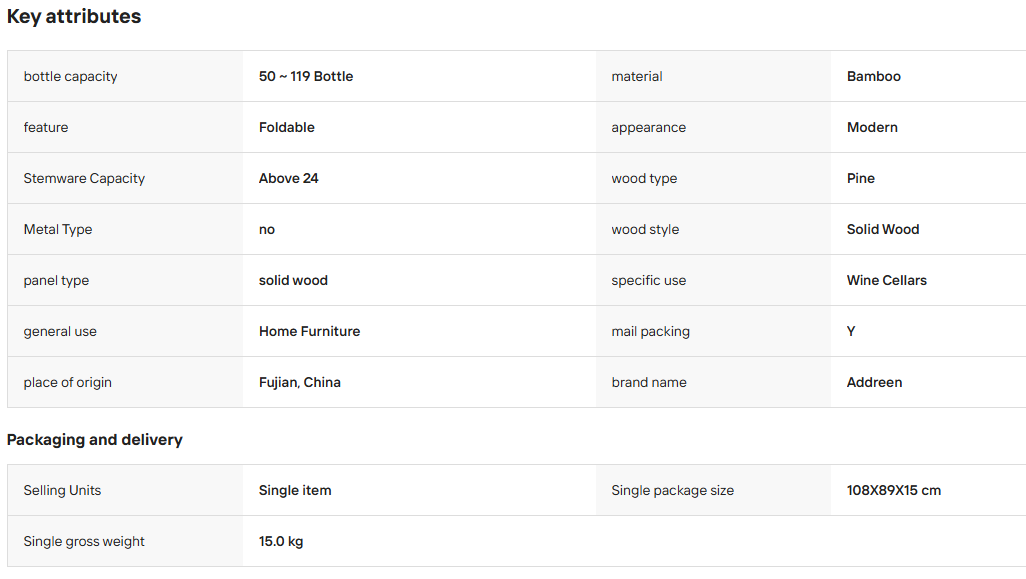1026x579 pixels.
Task: Click the 'Single gross weight' label
Action: pos(84,541)
